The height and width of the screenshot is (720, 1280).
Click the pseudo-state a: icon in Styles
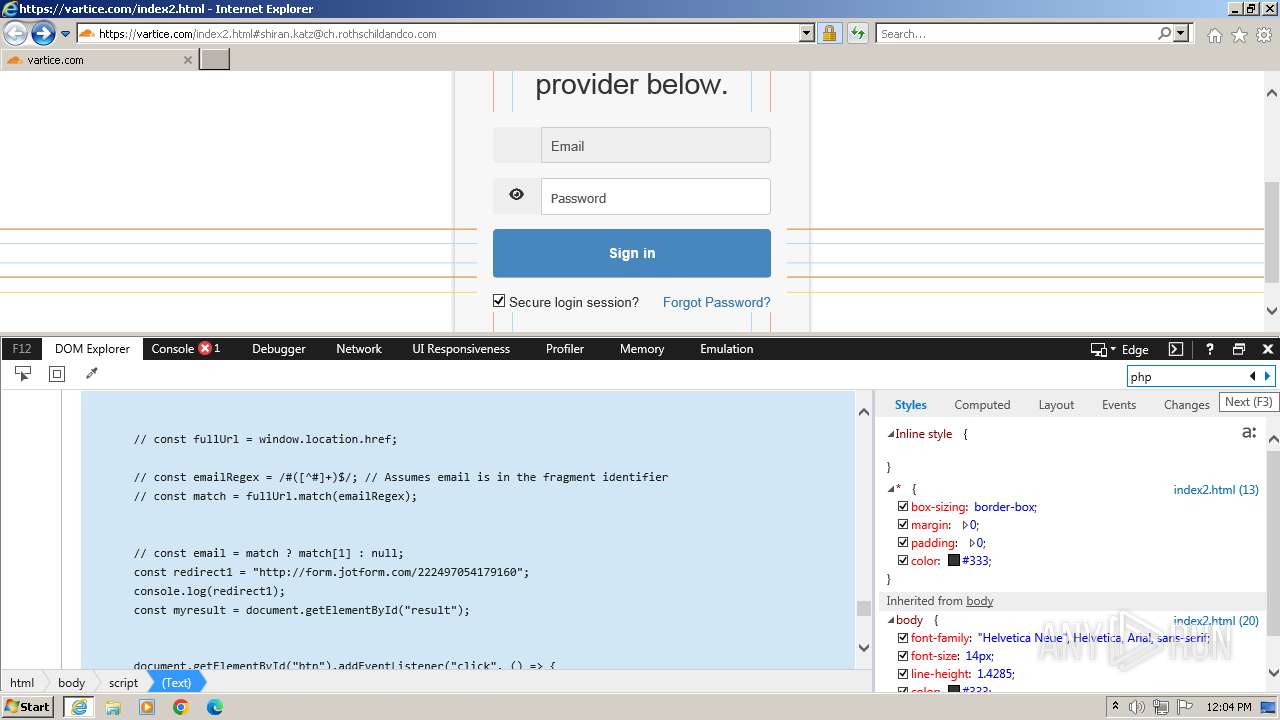(x=1248, y=433)
